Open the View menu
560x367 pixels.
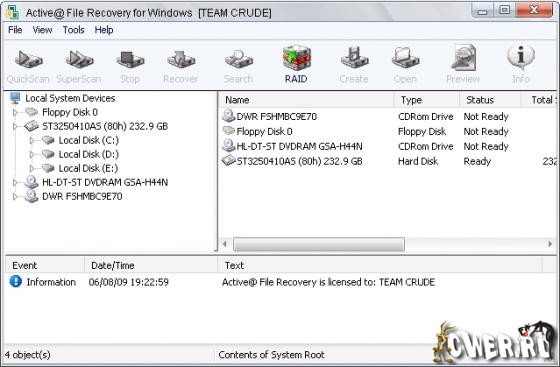pos(42,30)
